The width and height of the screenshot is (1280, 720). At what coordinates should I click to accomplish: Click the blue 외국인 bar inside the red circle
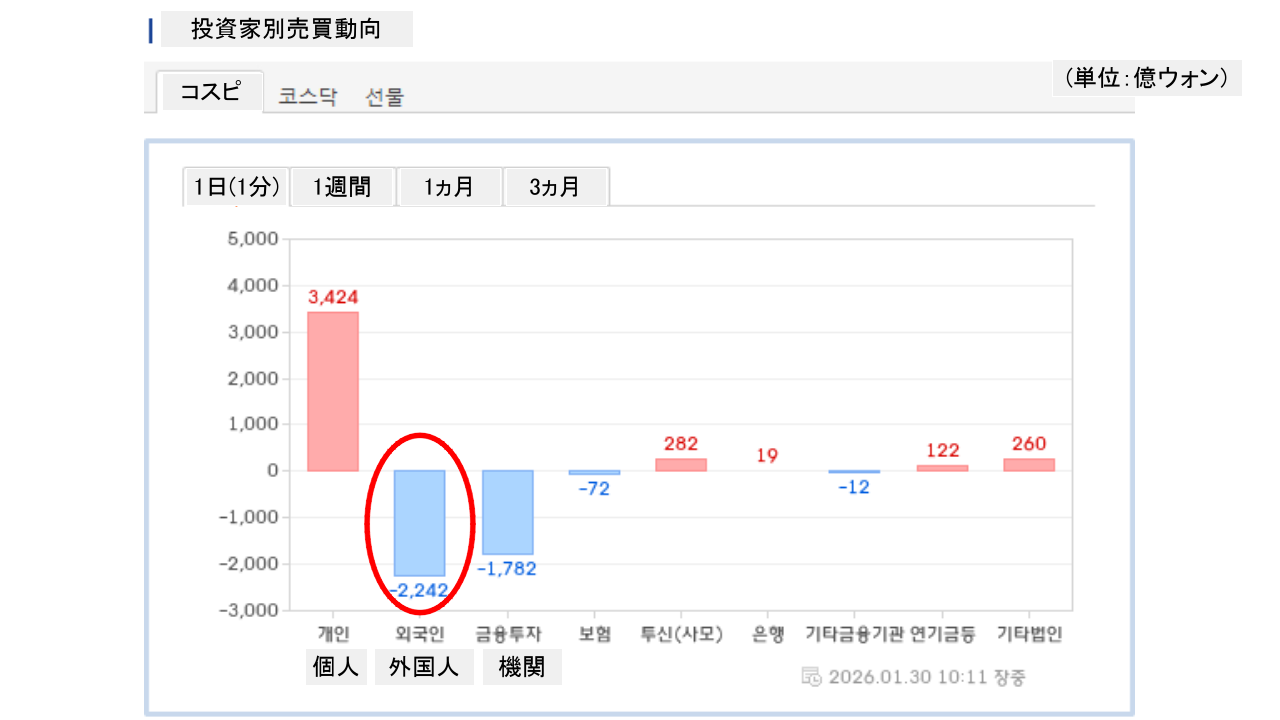point(419,522)
